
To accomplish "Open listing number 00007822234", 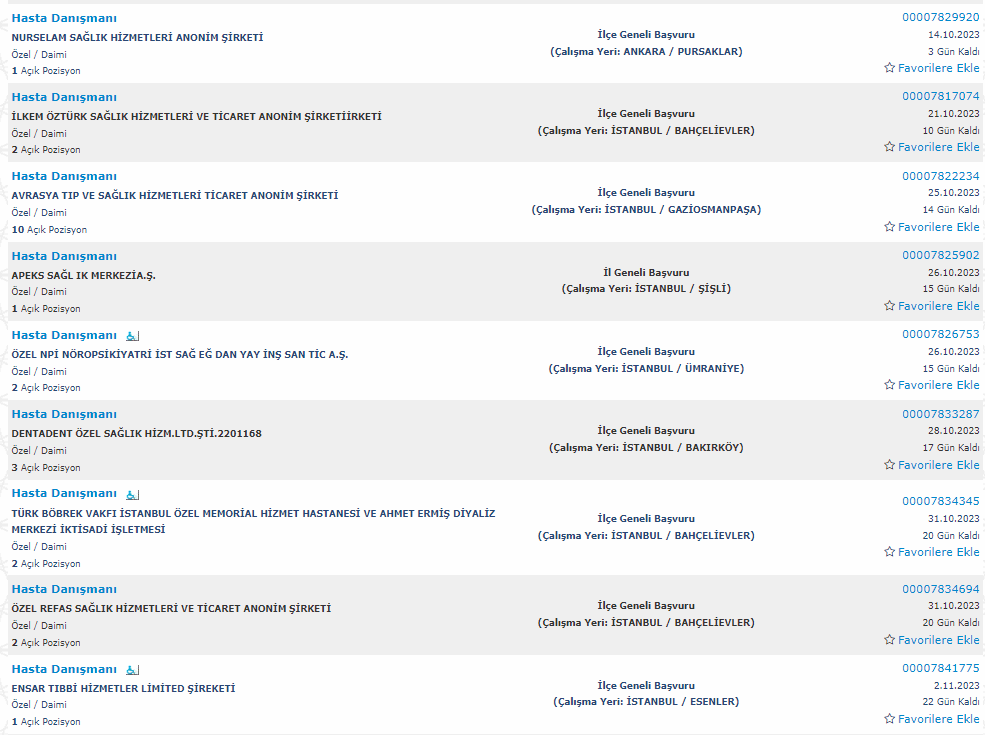I will tap(940, 176).
